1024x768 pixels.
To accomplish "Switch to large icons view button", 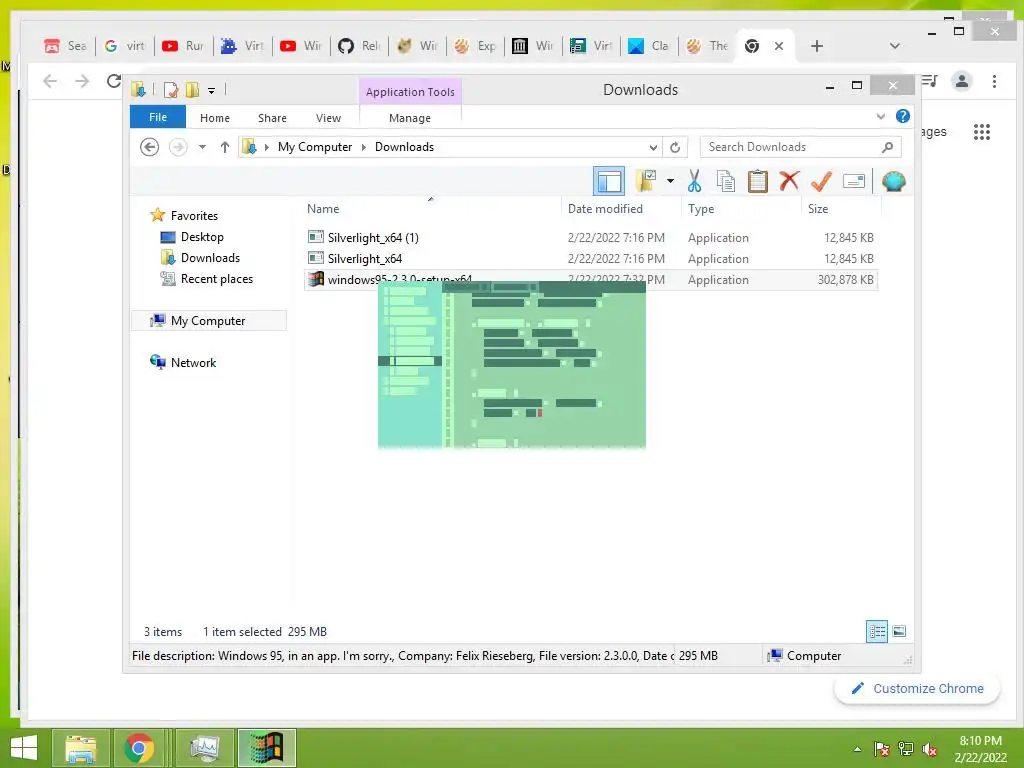I will click(899, 631).
